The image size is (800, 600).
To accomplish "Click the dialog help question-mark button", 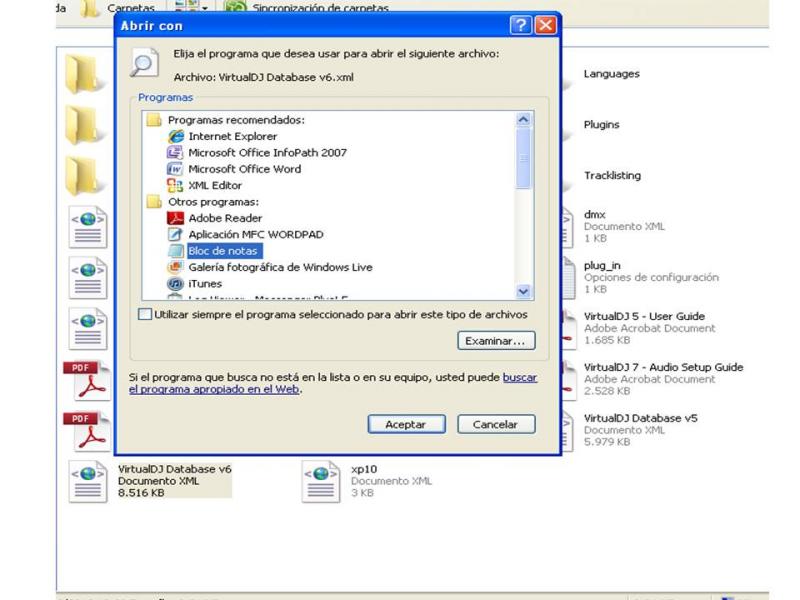I will point(521,25).
